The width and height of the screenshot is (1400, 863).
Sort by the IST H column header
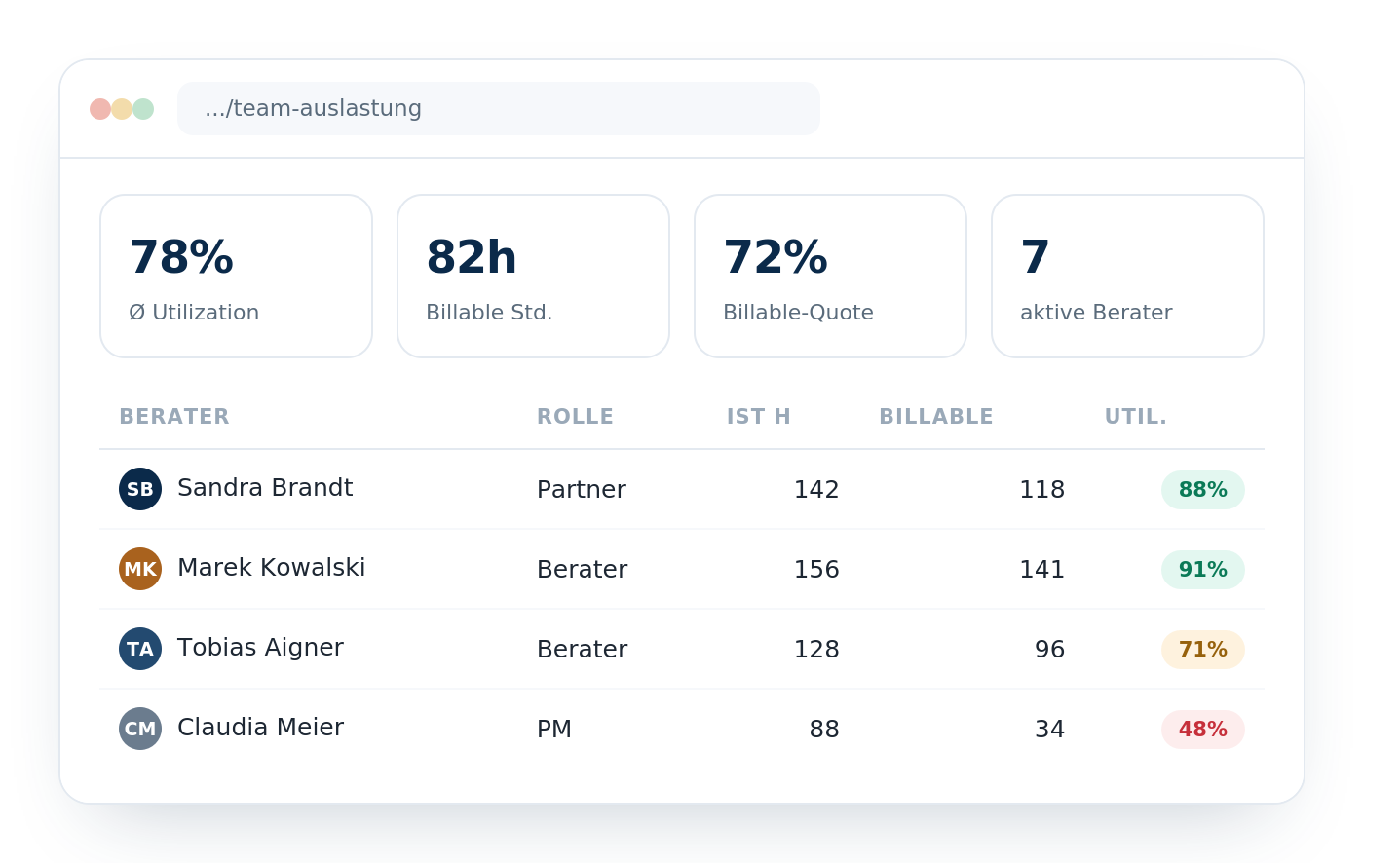point(759,417)
